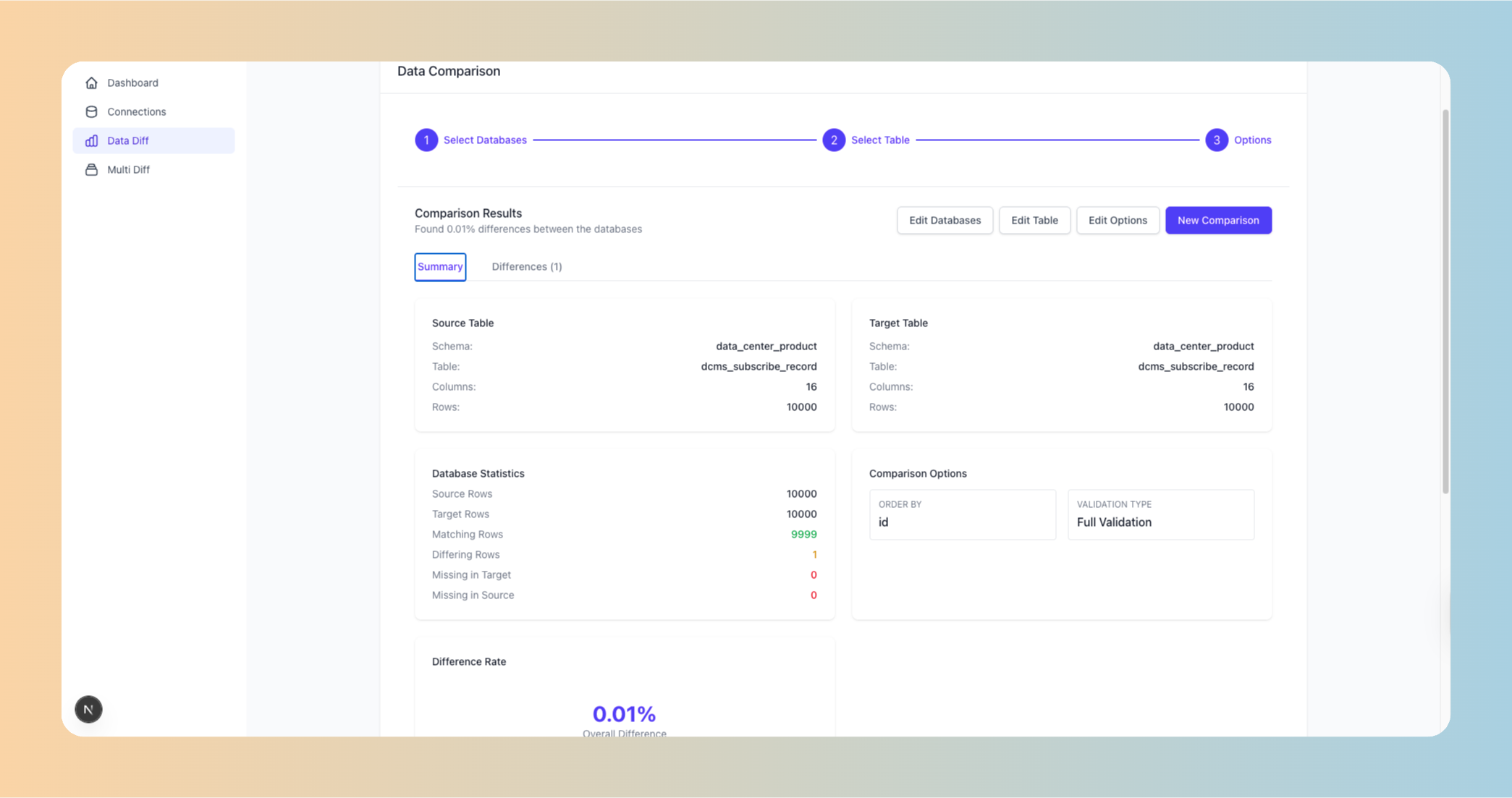Click the Data Diff chart icon
The height and width of the screenshot is (798, 1512).
point(91,140)
